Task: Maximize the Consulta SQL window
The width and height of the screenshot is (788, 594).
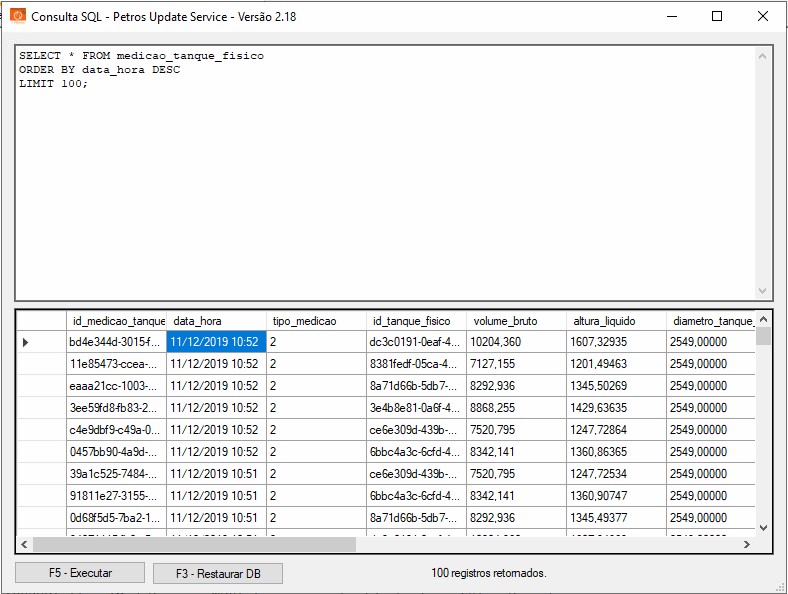Action: 717,17
